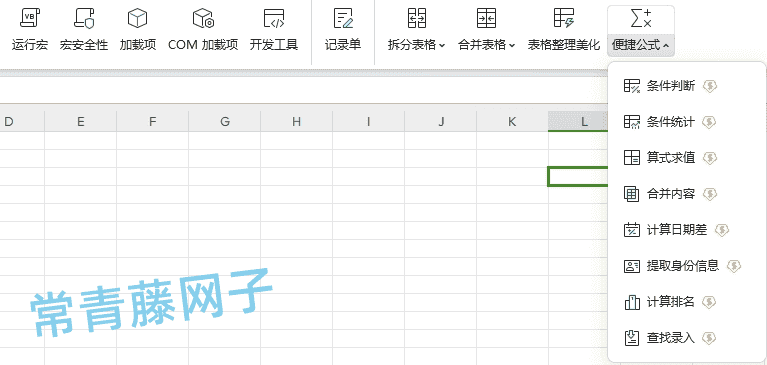
Task: Select column I header
Action: (x=368, y=121)
